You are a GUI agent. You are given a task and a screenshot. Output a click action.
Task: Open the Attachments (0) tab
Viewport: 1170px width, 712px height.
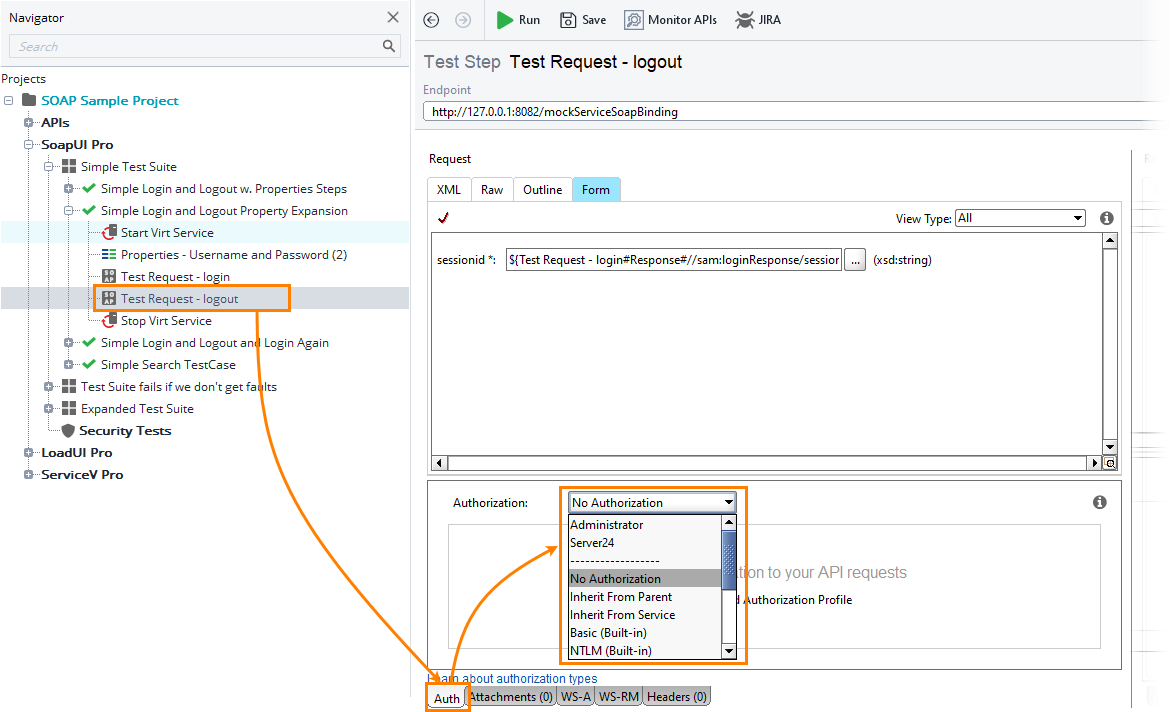512,696
